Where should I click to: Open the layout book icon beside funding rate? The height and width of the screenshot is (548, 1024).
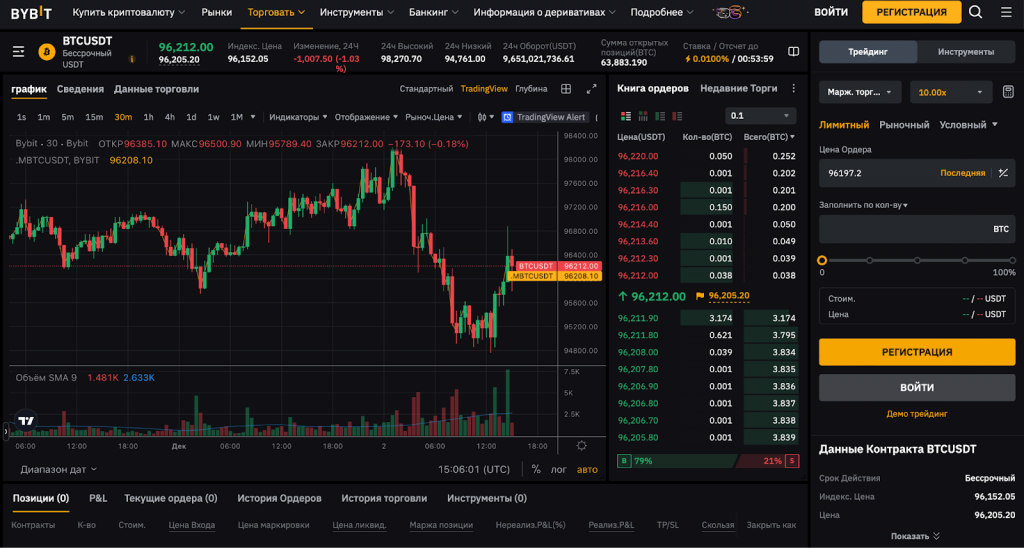coord(793,52)
